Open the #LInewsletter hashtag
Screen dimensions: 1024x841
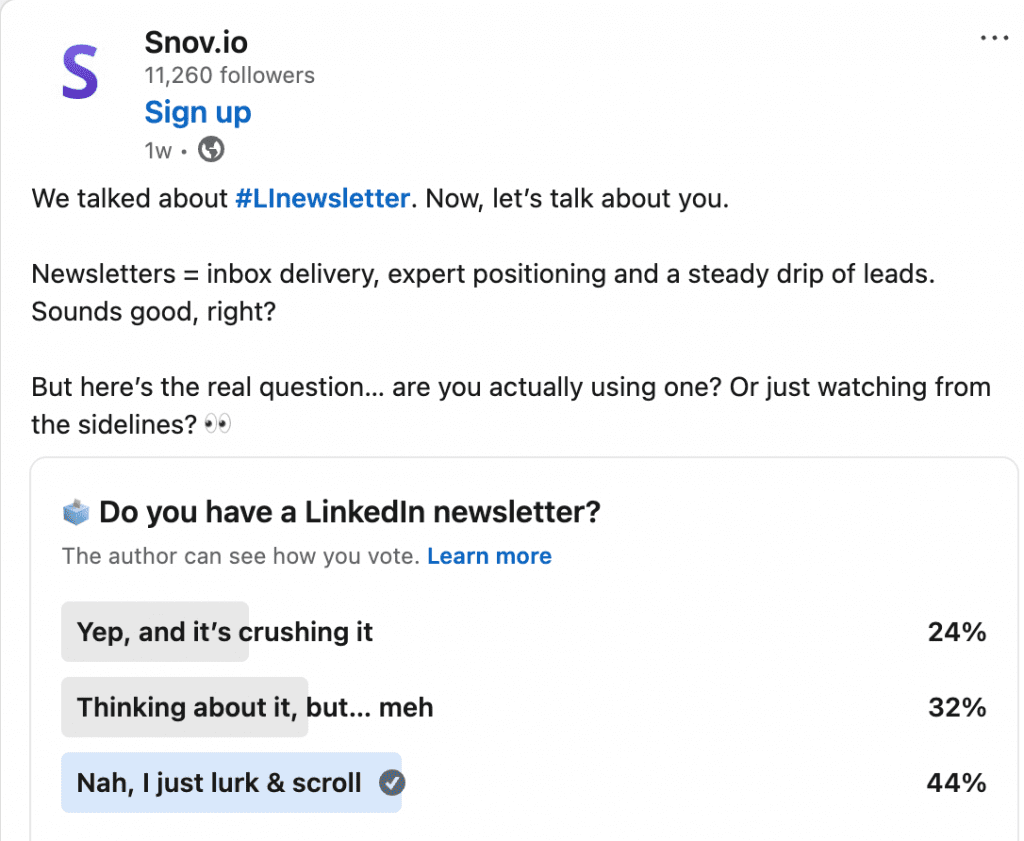[x=322, y=198]
